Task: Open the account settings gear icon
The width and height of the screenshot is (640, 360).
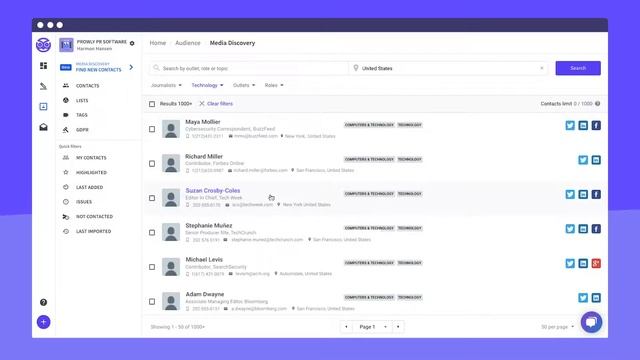Action: 132,43
